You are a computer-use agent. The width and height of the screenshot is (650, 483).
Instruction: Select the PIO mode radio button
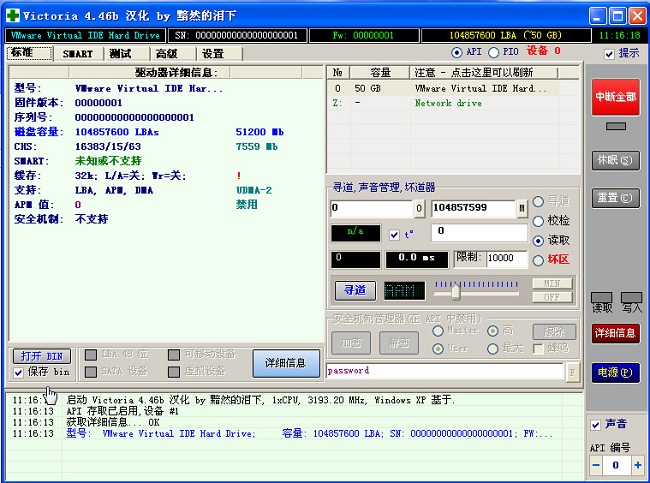496,52
